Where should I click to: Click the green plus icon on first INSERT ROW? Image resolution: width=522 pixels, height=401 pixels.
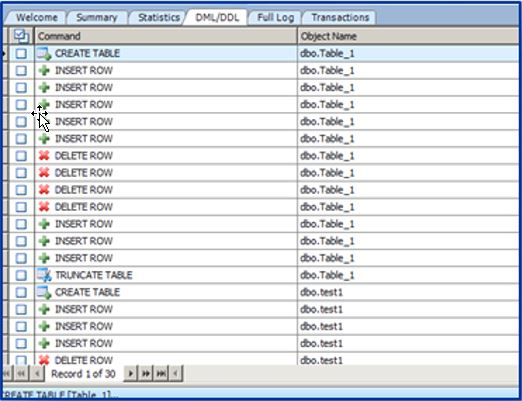click(x=44, y=70)
